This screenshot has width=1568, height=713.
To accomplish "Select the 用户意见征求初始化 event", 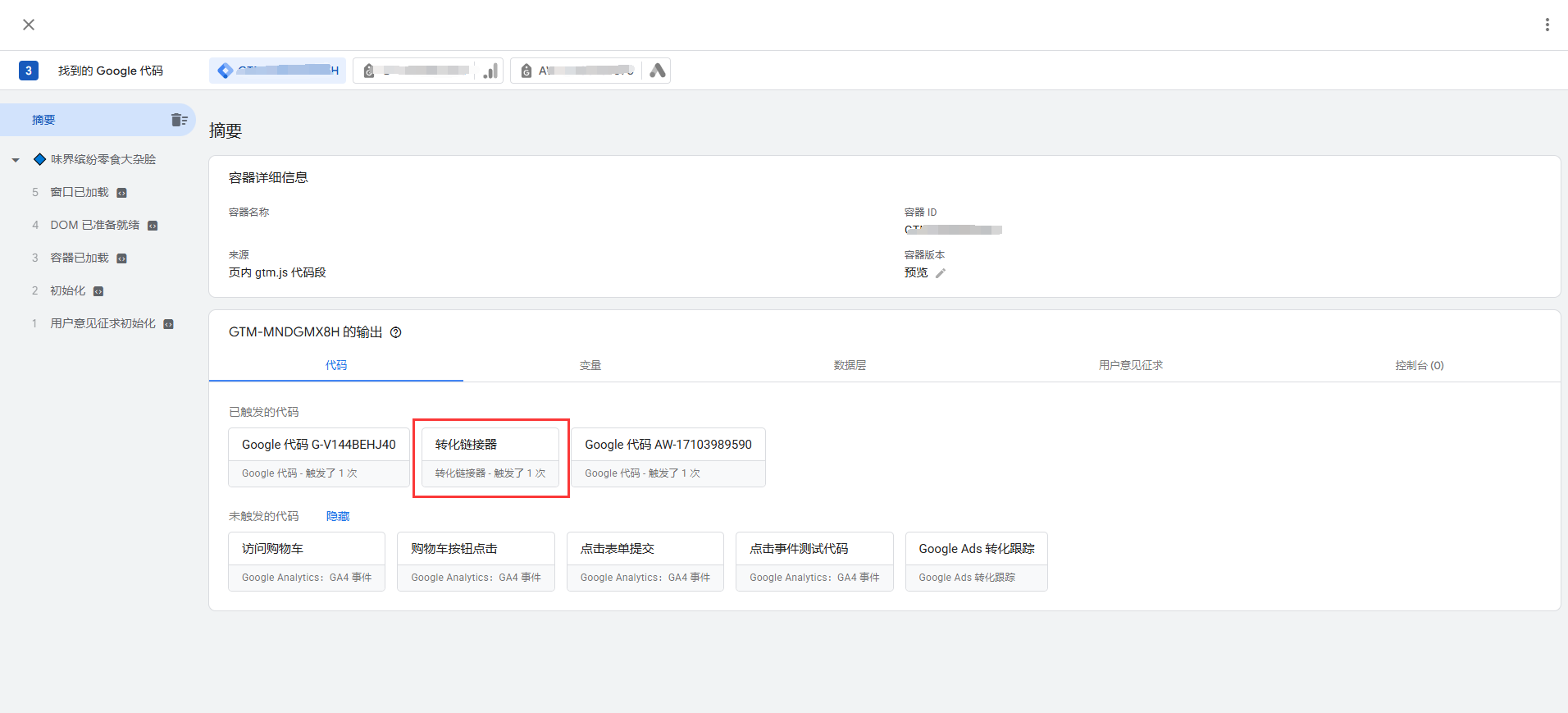I will (103, 323).
